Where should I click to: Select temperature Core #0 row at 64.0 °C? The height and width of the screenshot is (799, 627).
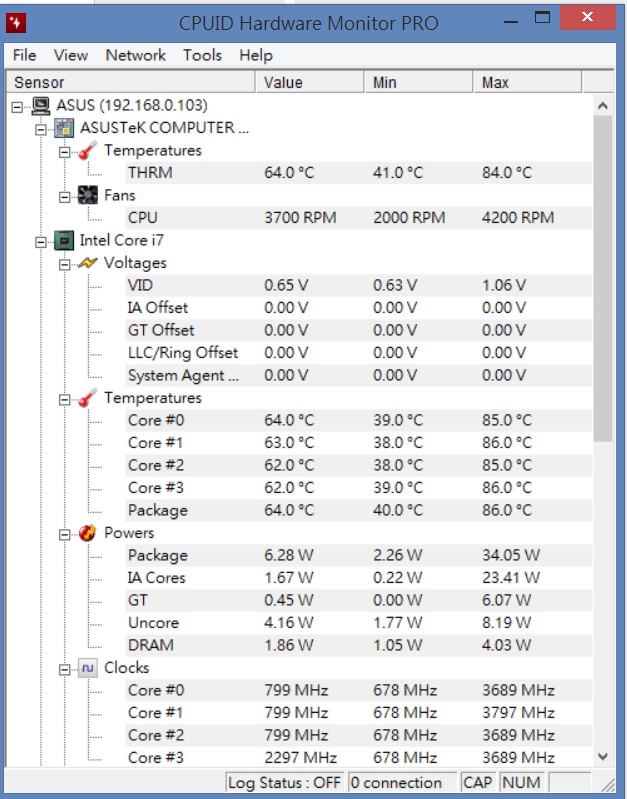click(359, 420)
